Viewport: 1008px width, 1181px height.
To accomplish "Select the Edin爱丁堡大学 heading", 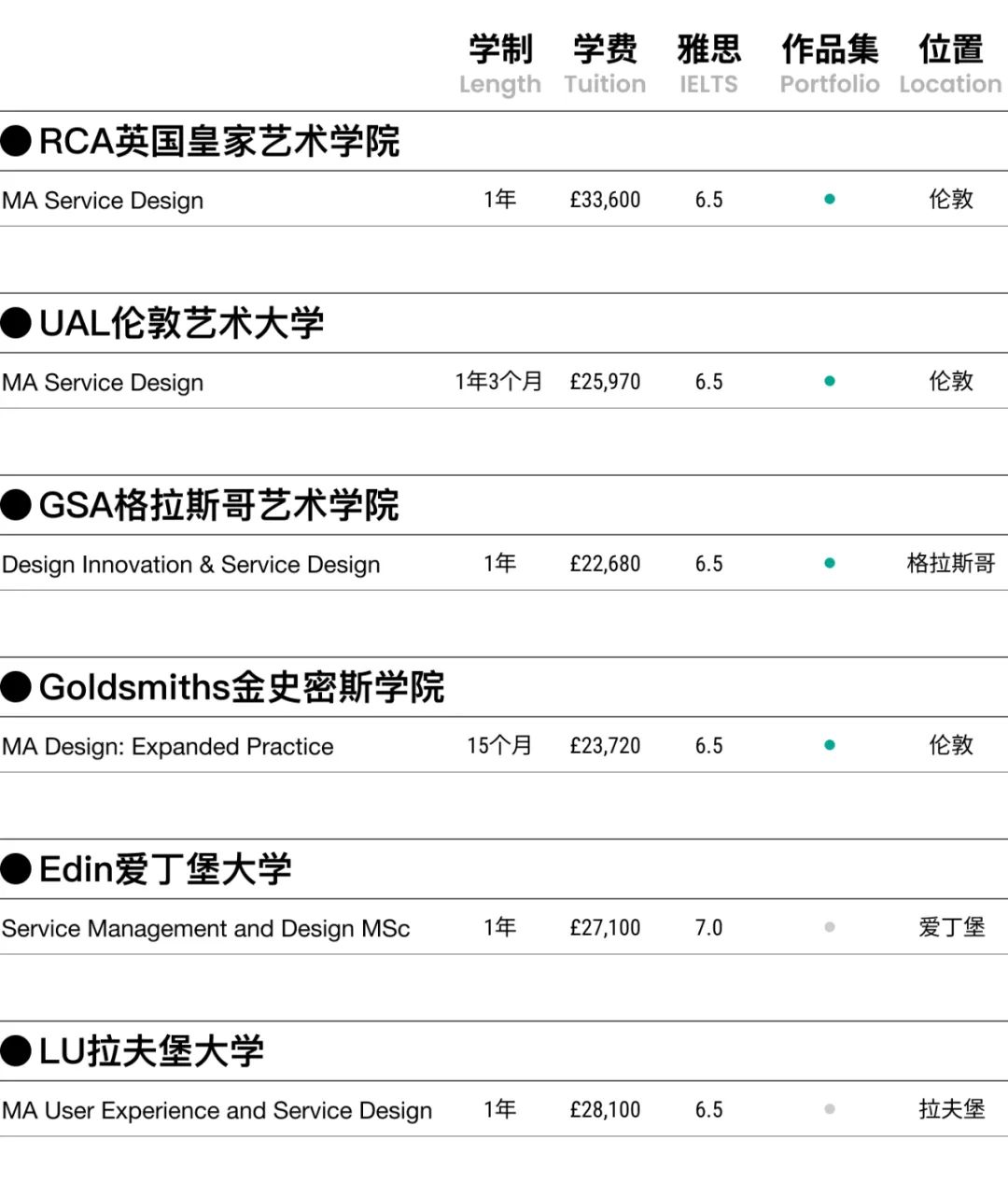I will (x=165, y=869).
